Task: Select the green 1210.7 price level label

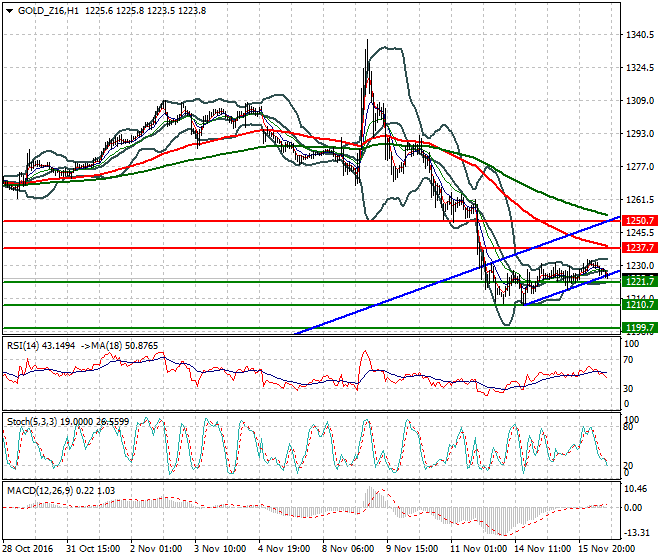Action: click(640, 304)
